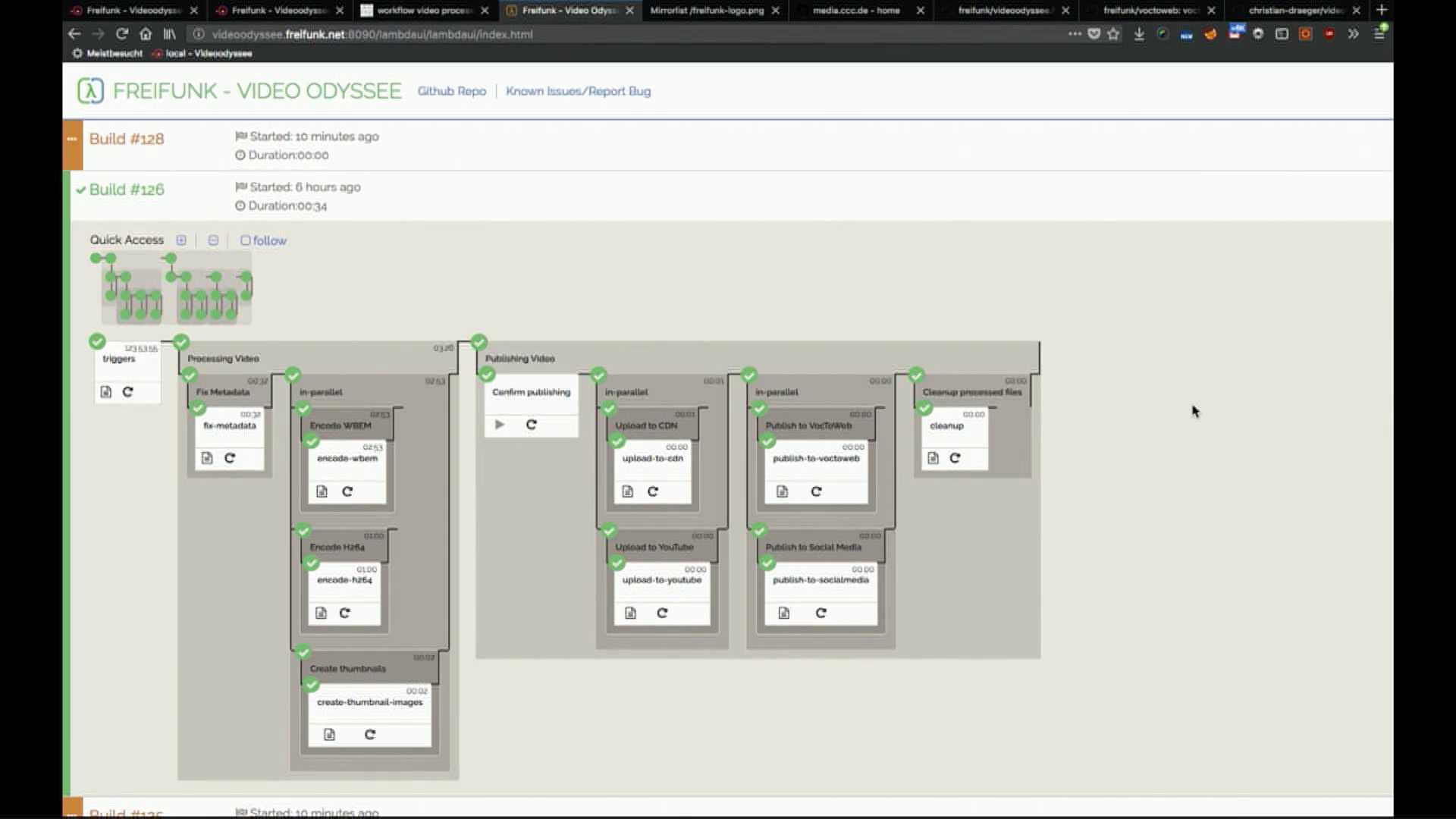
Task: Open output of create-thumbnail-images step
Action: 329,734
